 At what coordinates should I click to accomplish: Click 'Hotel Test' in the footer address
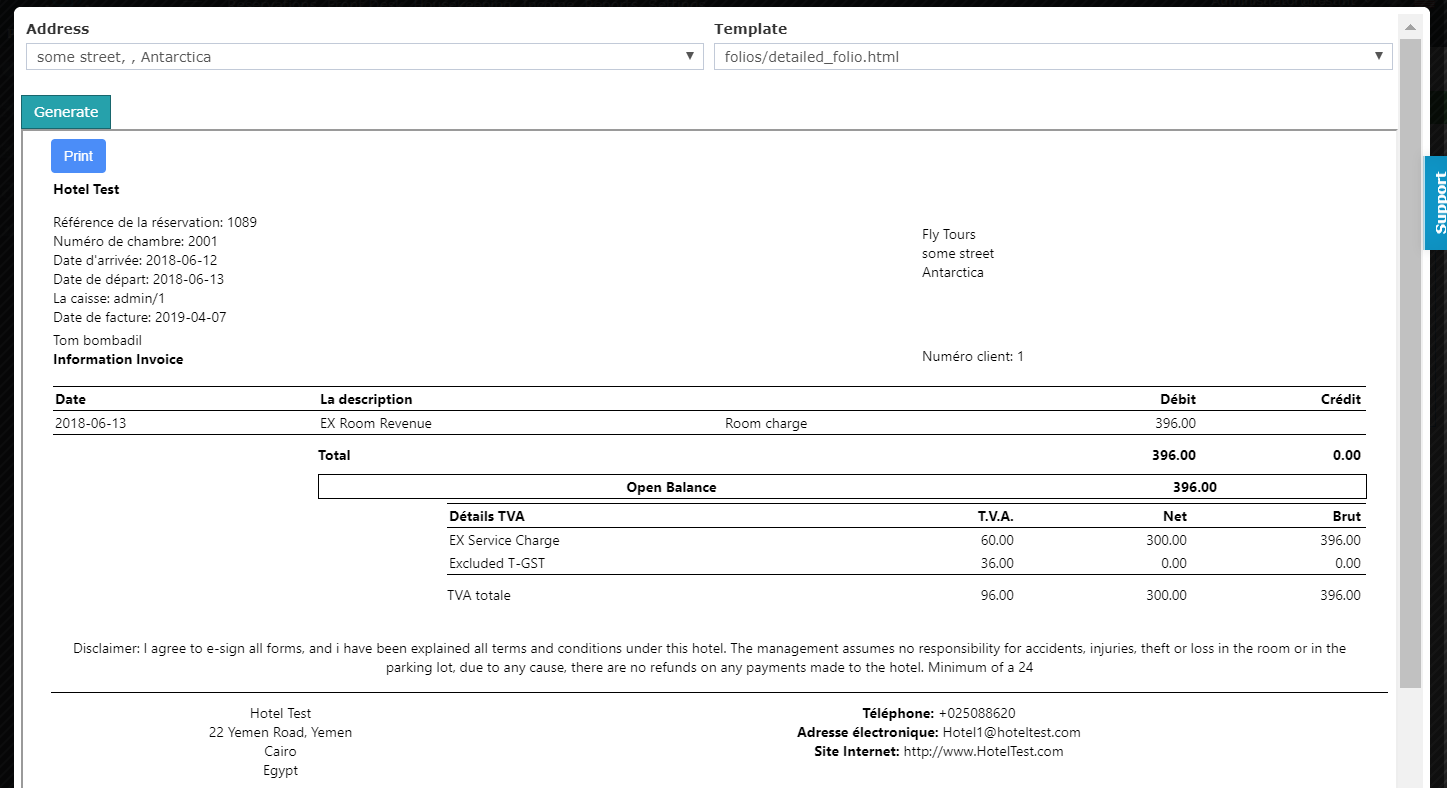pos(280,713)
